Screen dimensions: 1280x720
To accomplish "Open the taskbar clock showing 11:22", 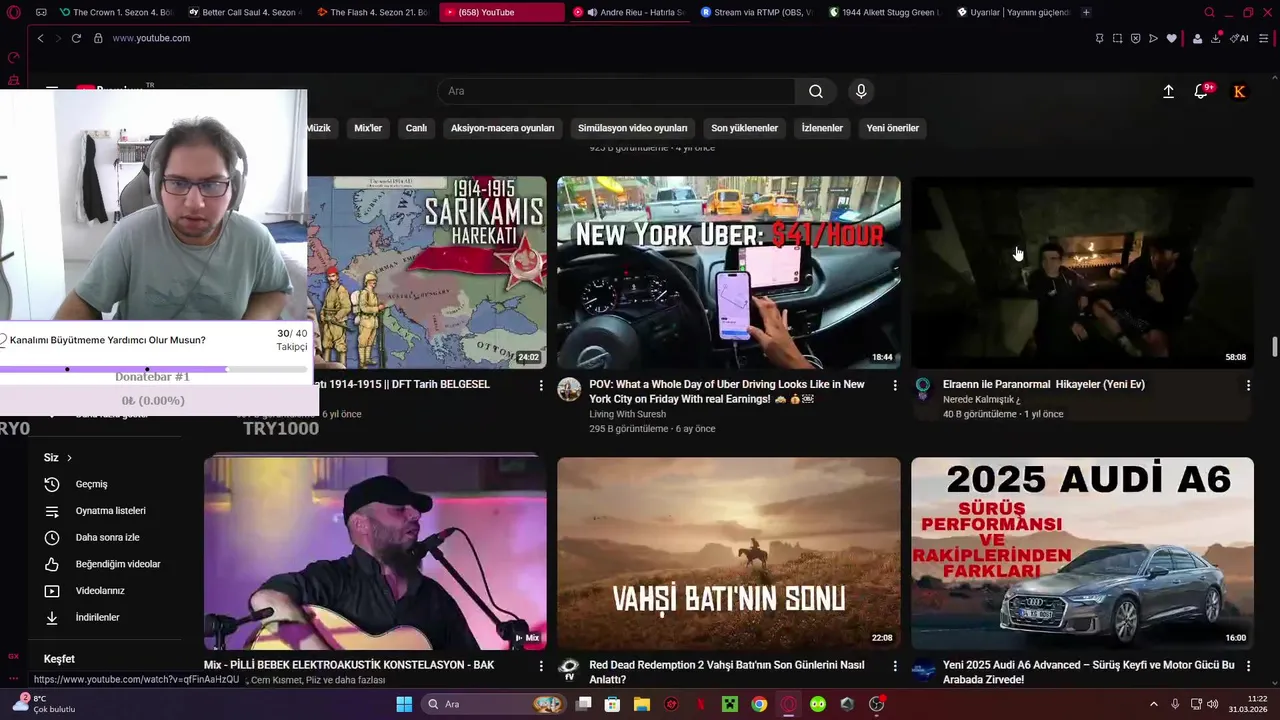I will click(1248, 704).
